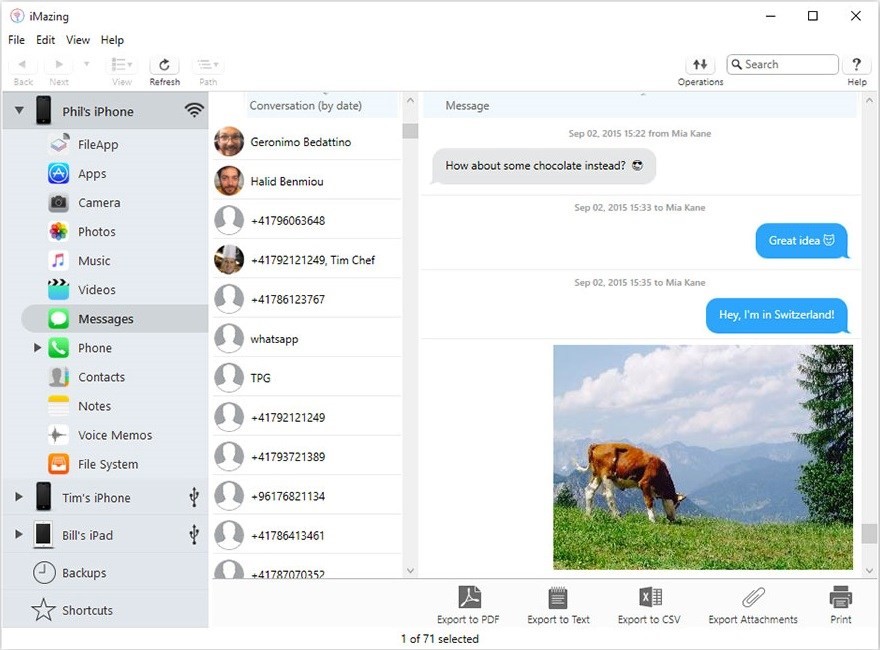Click Export Attachments paperclip icon

[753, 597]
